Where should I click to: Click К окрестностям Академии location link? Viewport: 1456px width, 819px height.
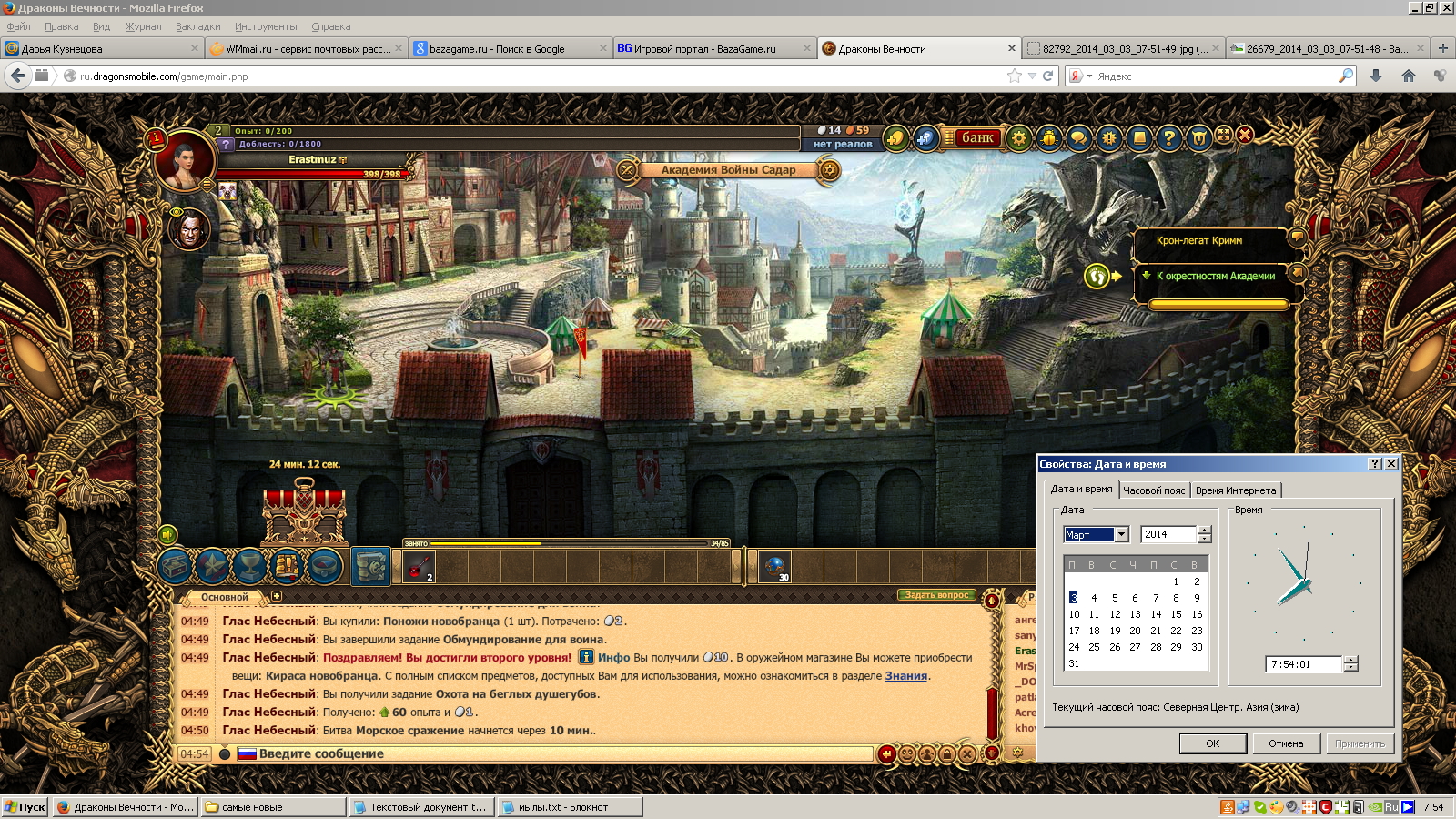pyautogui.click(x=1216, y=276)
